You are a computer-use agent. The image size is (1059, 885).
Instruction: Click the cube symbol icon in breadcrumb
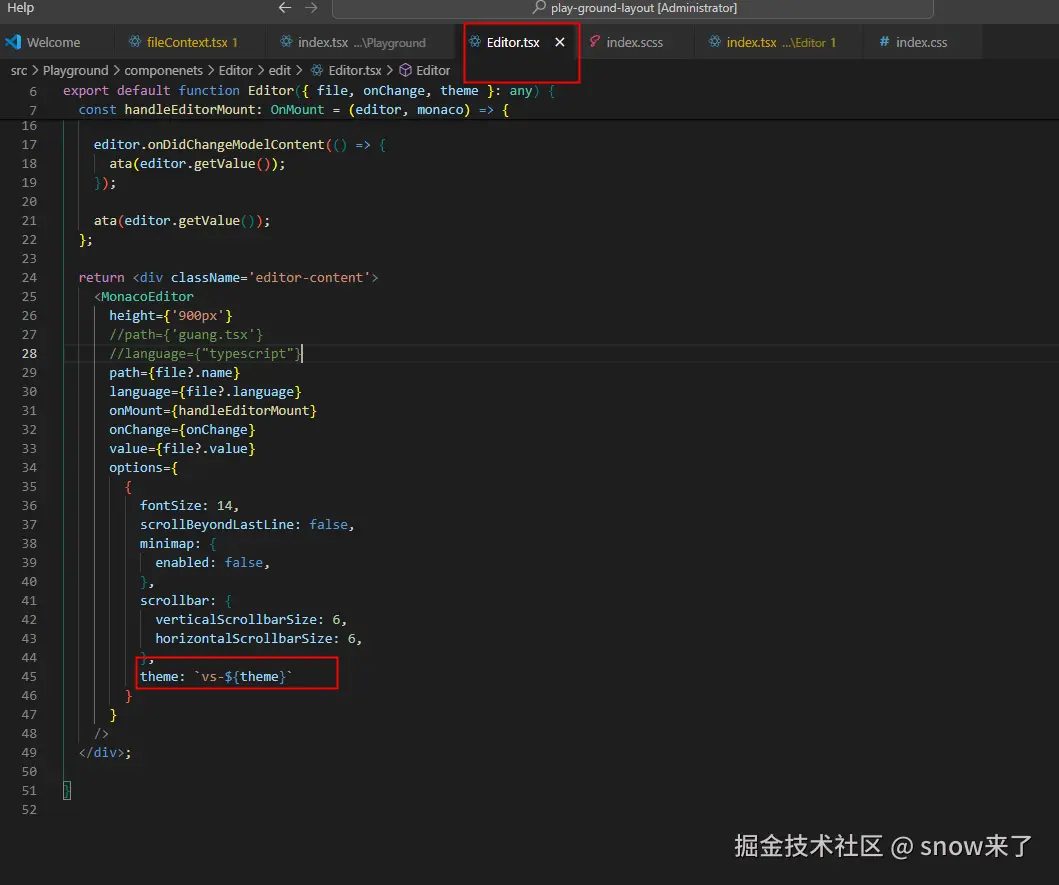(x=405, y=70)
